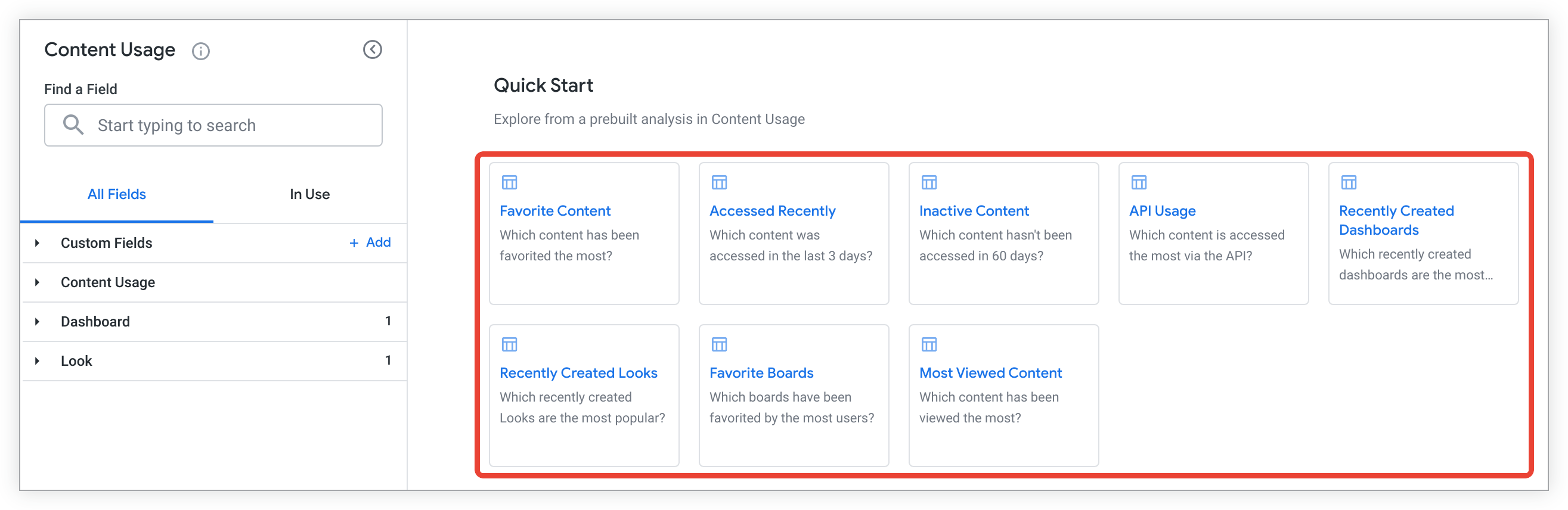This screenshot has width=1568, height=510.
Task: Click the table icon on Favorite Boards card
Action: click(x=720, y=344)
